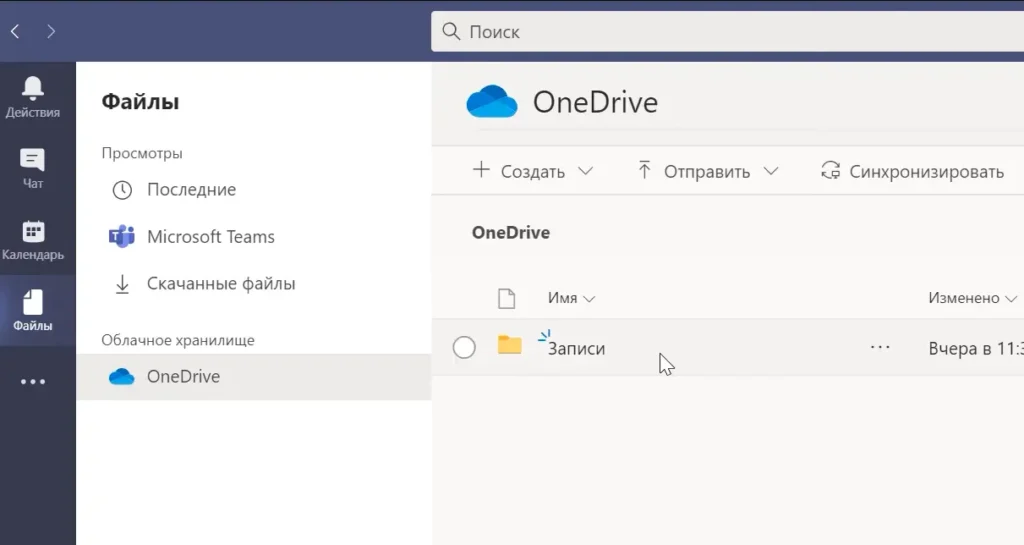This screenshot has width=1024, height=545.
Task: Open the Календарь section
Action: (x=33, y=240)
